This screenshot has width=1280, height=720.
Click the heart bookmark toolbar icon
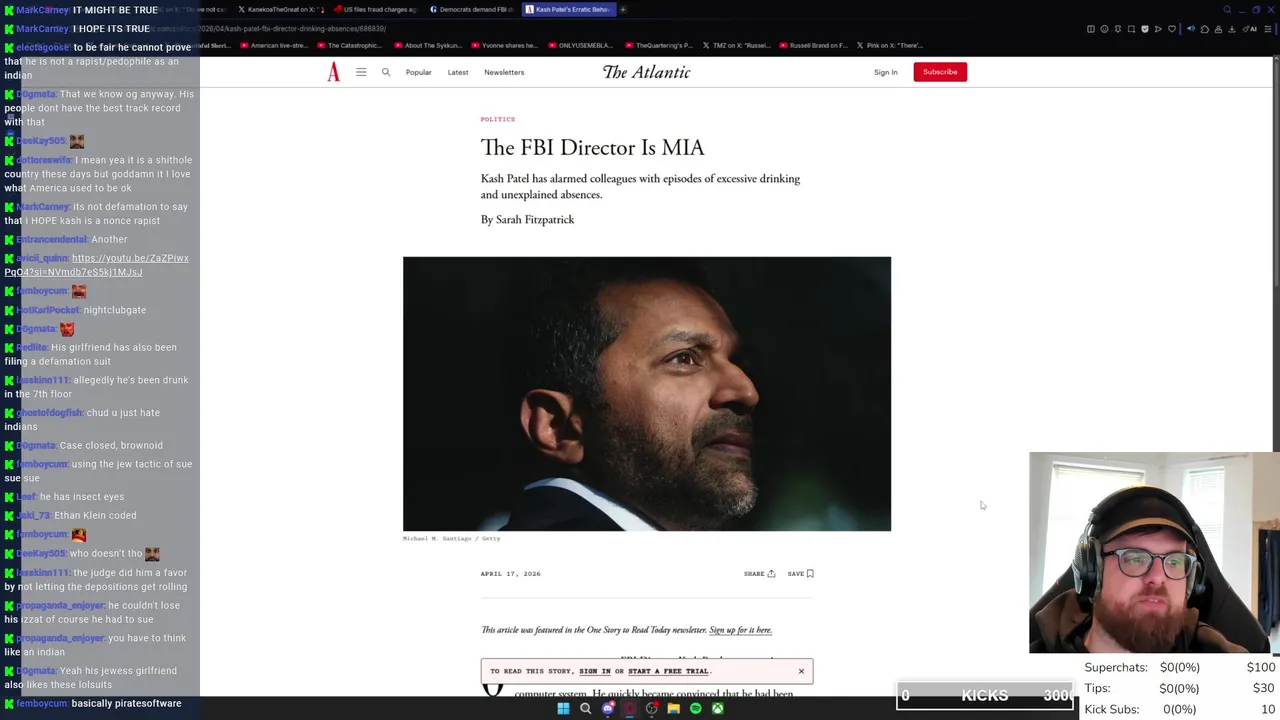coord(1172,29)
